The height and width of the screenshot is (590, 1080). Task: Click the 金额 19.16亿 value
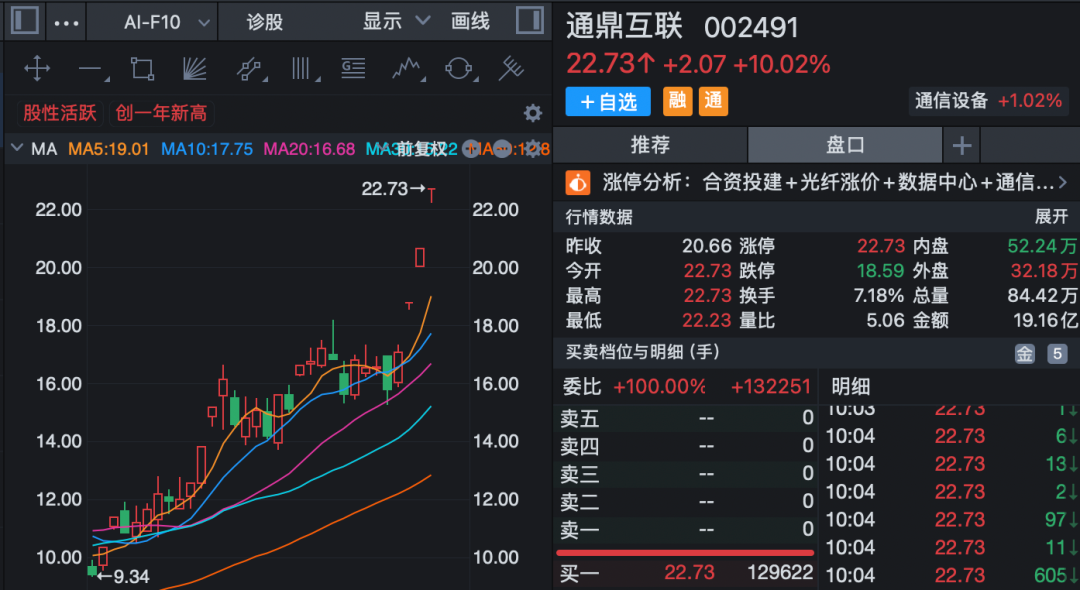pyautogui.click(x=1046, y=321)
